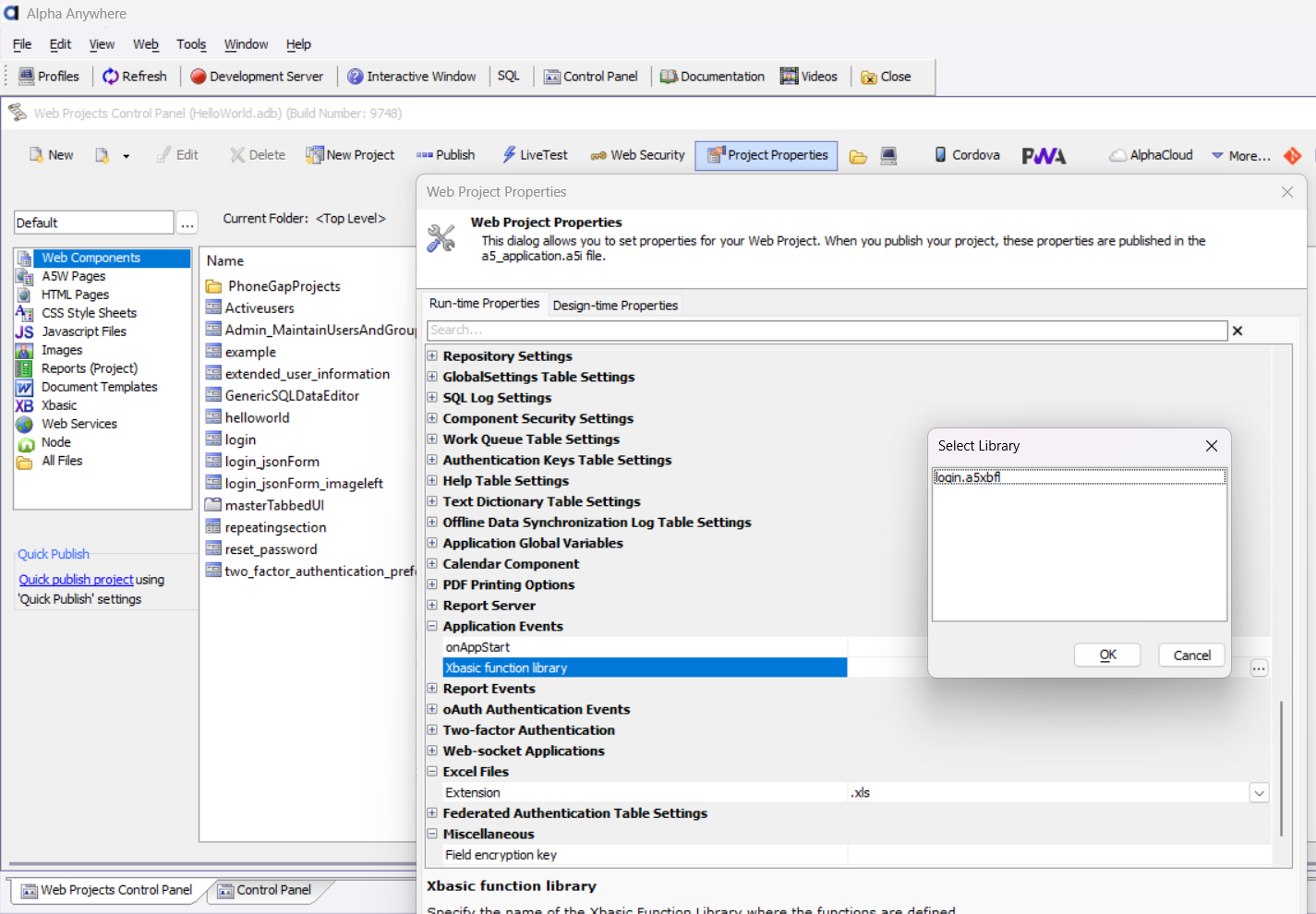This screenshot has width=1316, height=914.
Task: Select Reports (Project) category
Action: (x=89, y=368)
